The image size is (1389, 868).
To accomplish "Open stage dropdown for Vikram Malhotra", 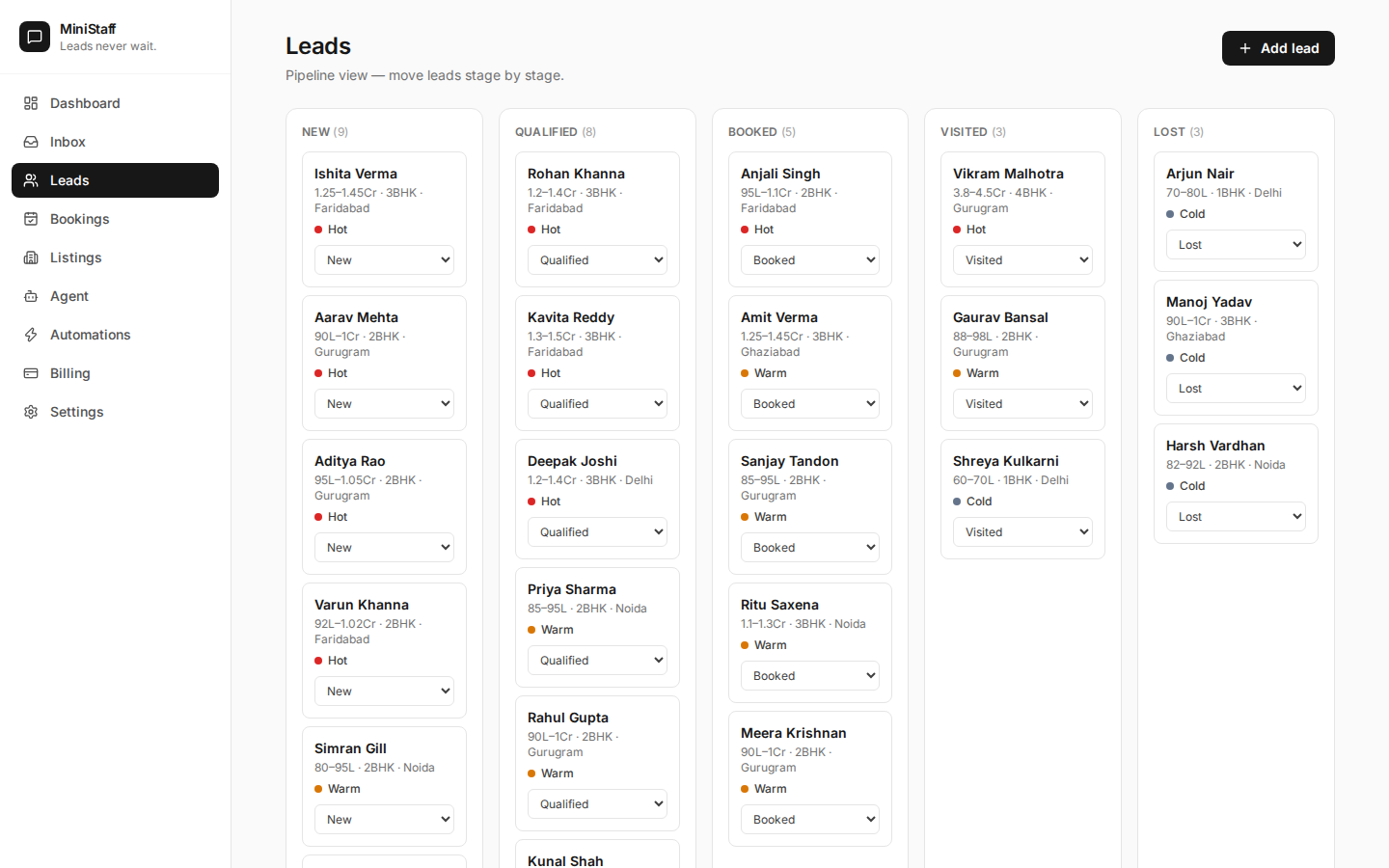I will (x=1022, y=260).
